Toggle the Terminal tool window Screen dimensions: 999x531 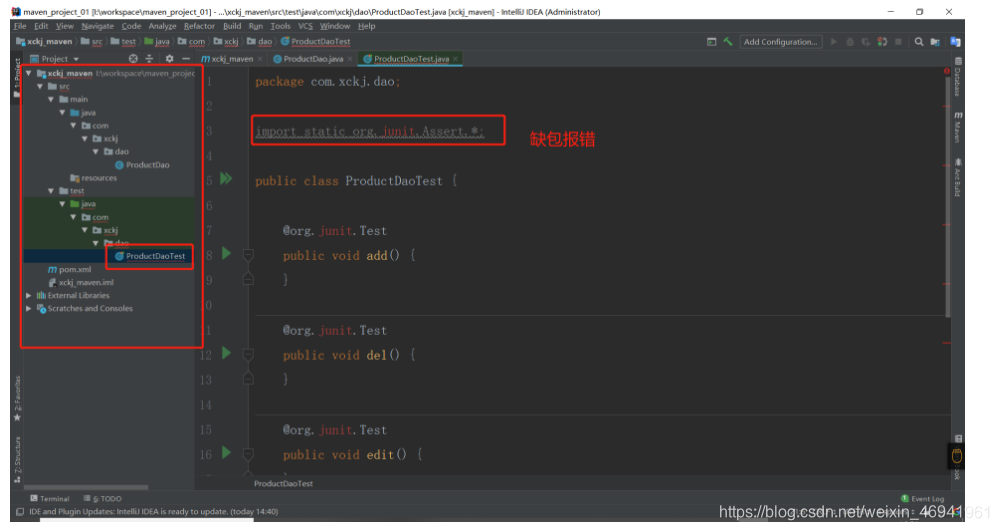pyautogui.click(x=50, y=498)
